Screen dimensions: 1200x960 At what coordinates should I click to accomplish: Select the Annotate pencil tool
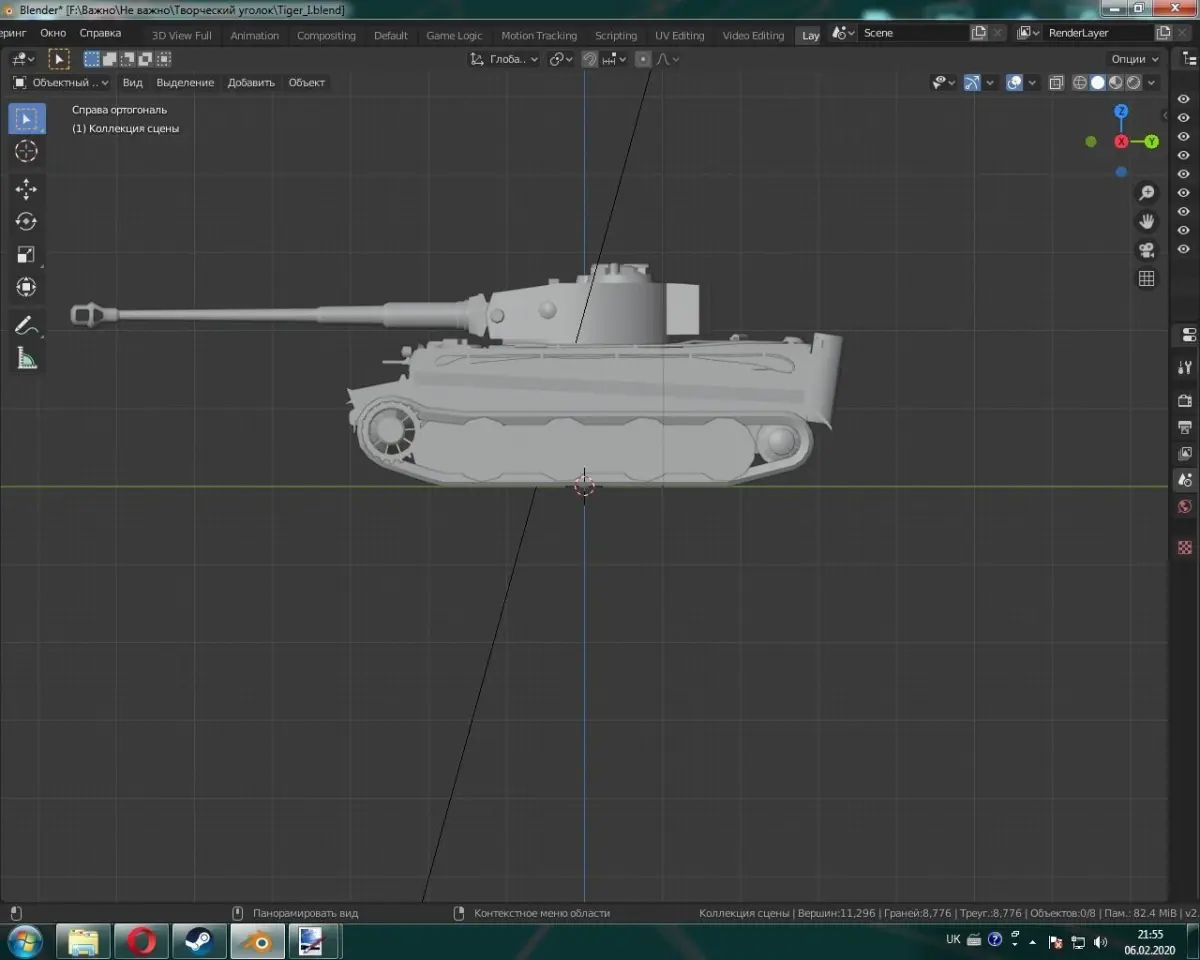27,325
